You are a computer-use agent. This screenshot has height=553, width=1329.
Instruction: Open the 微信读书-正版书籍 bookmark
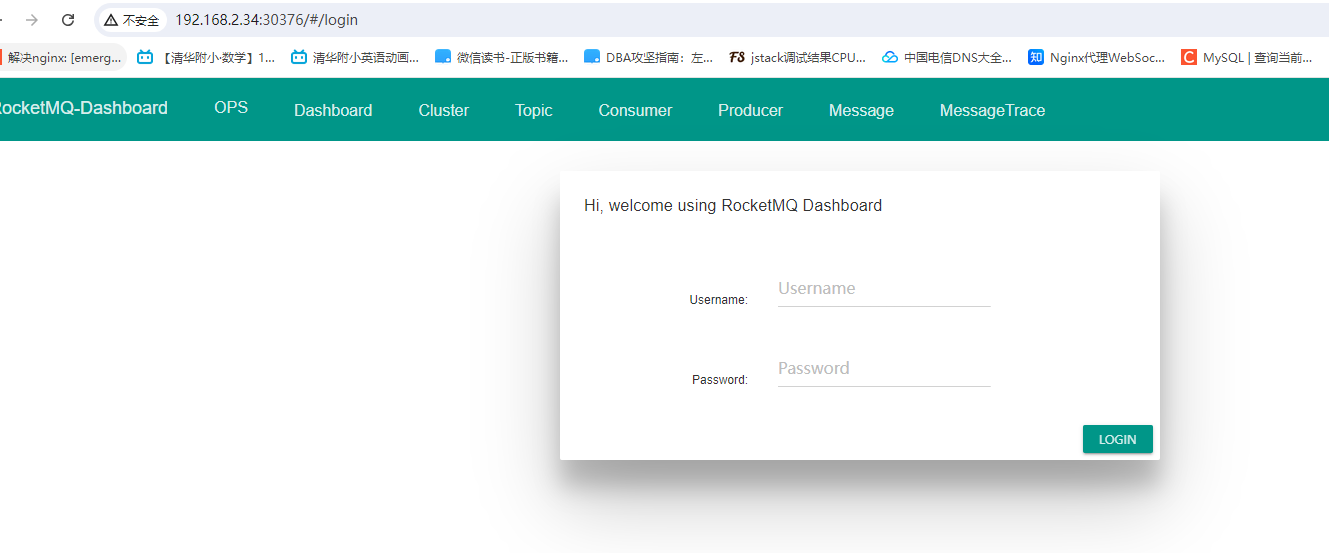click(x=502, y=58)
